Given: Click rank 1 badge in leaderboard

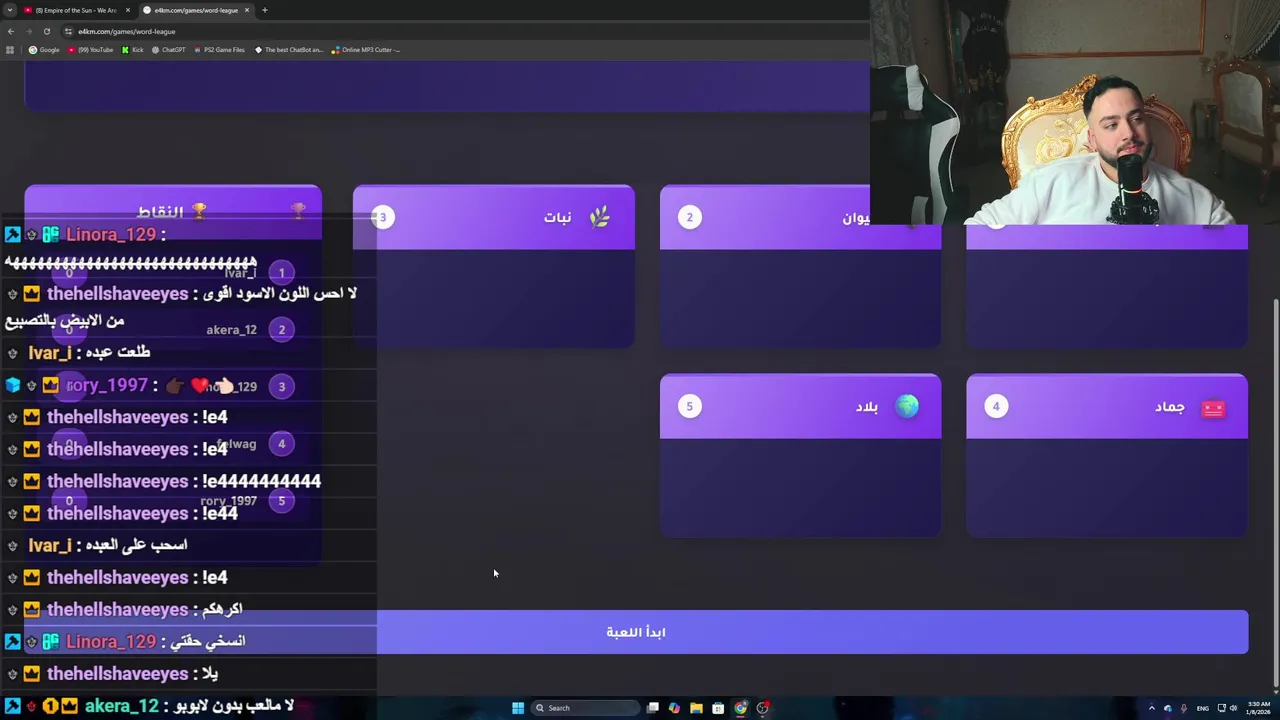Looking at the screenshot, I should (x=281, y=273).
